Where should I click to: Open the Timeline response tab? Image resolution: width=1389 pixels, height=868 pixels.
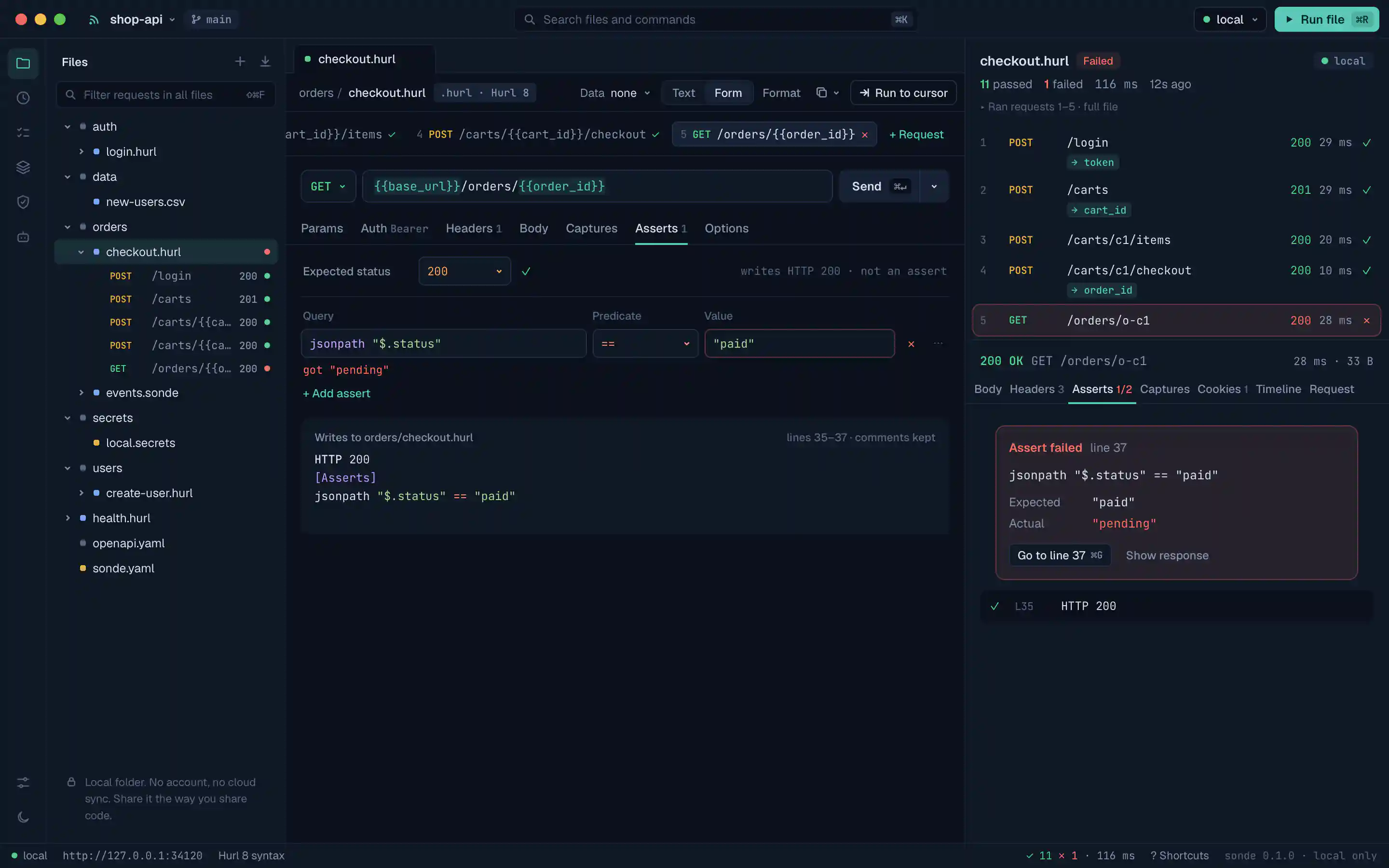coord(1278,389)
